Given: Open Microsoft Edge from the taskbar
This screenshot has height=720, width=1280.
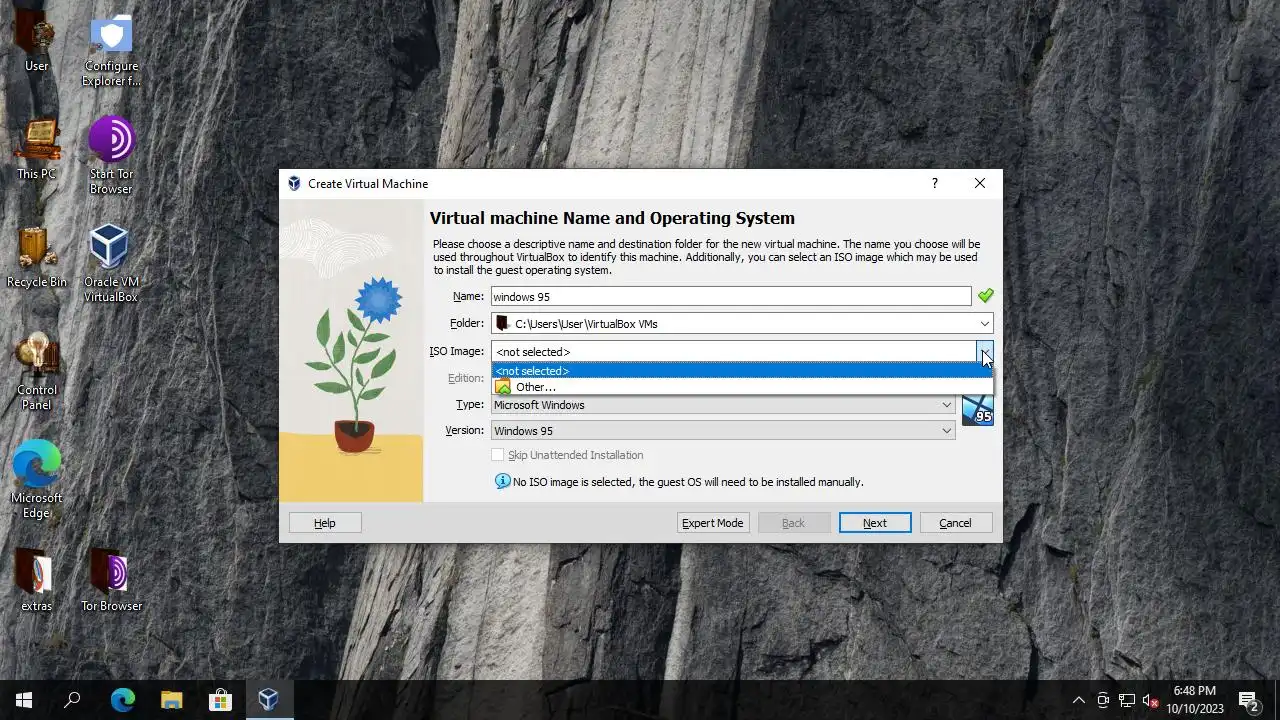Looking at the screenshot, I should [122, 700].
